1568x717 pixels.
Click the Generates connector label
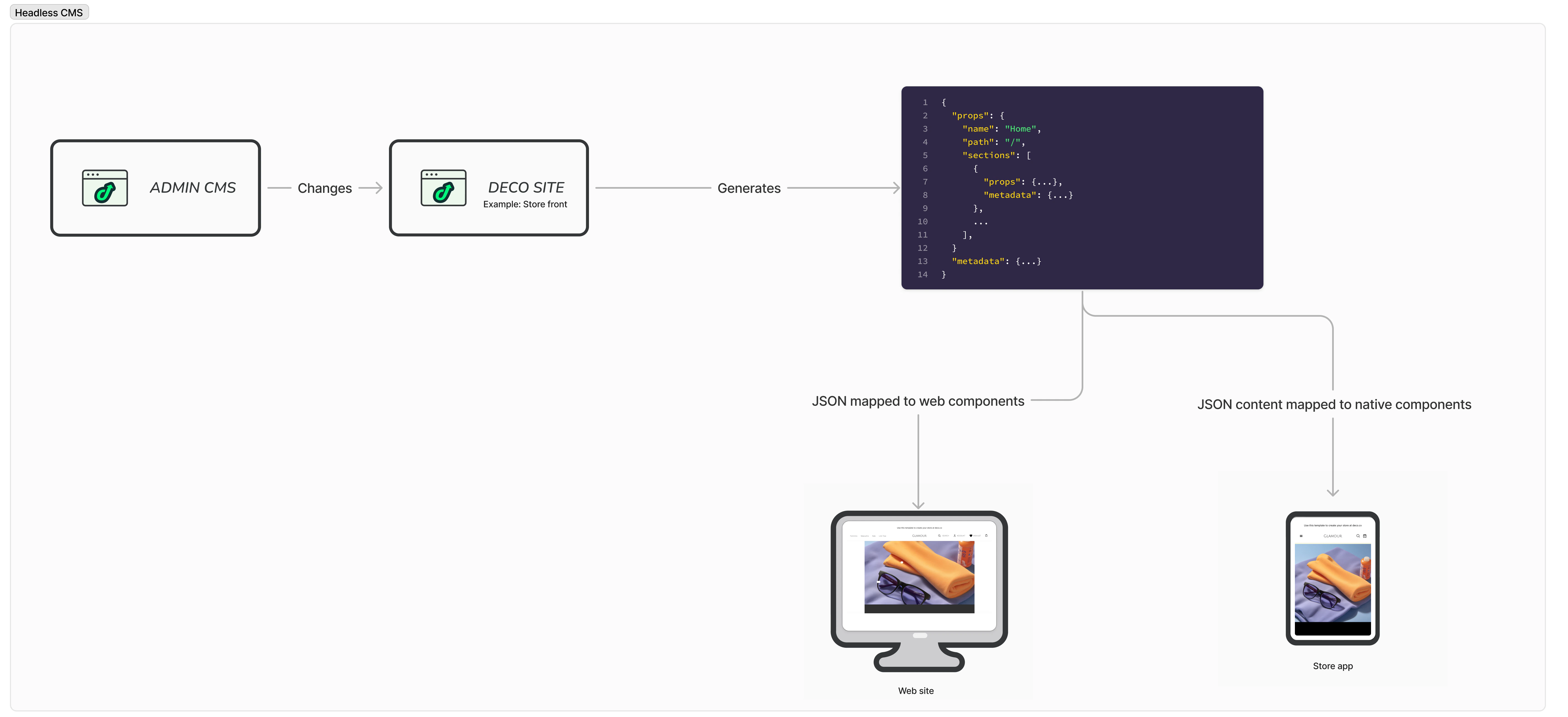tap(749, 188)
